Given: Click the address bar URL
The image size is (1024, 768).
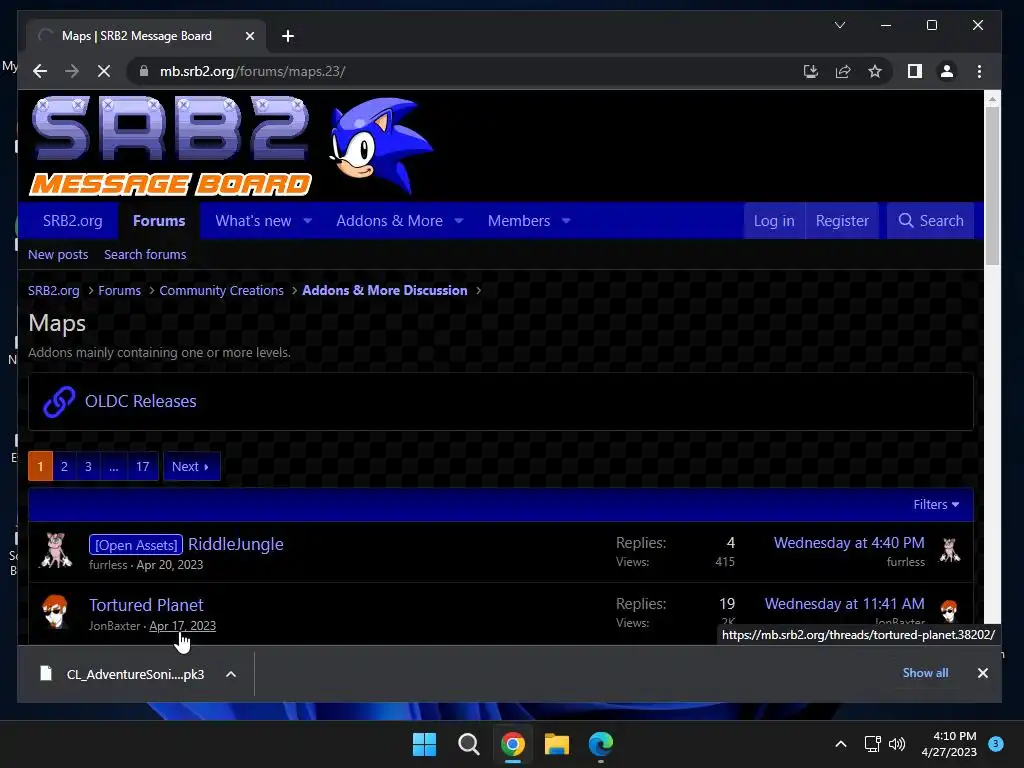Looking at the screenshot, I should pos(252,71).
